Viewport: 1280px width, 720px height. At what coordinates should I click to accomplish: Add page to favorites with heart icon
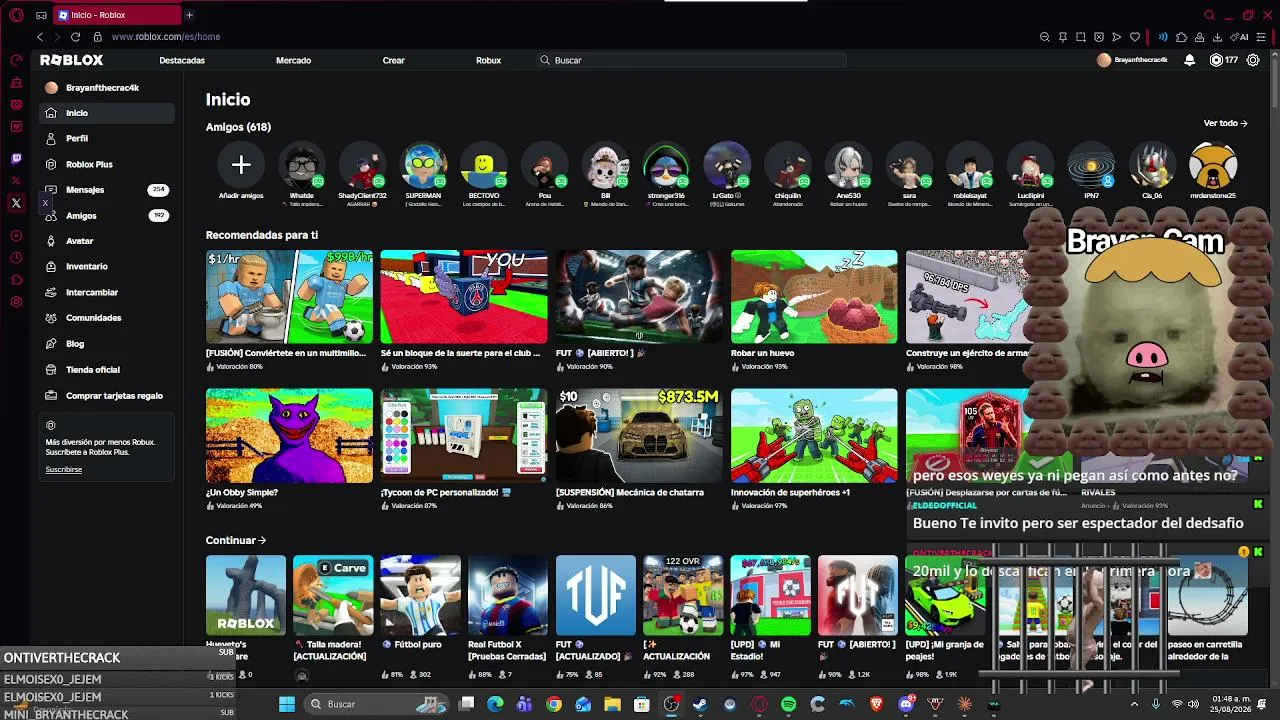pyautogui.click(x=1135, y=37)
